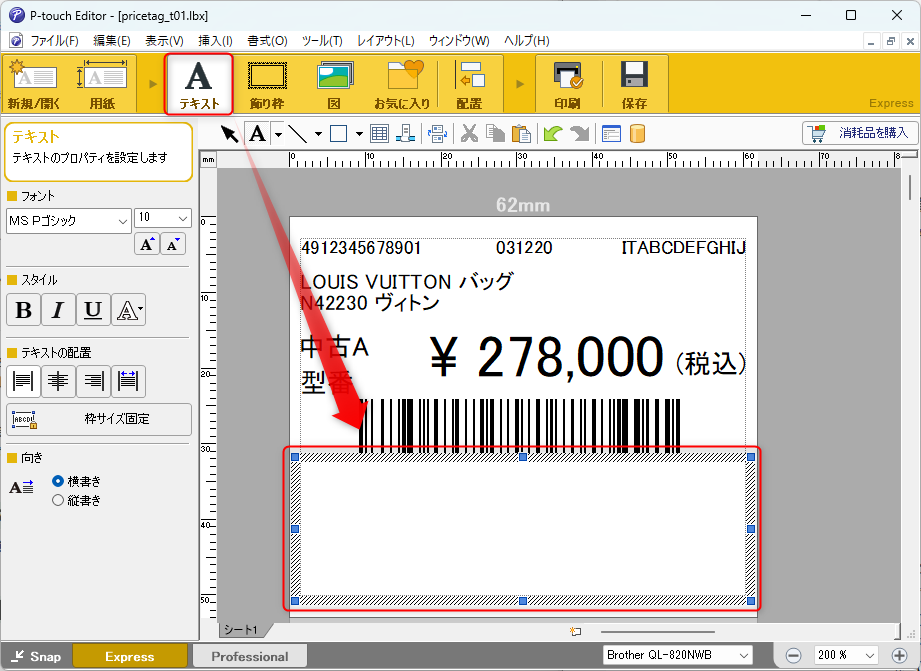Open 新規/開く (New/Open) in ribbon
921x671 pixels.
tap(33, 85)
